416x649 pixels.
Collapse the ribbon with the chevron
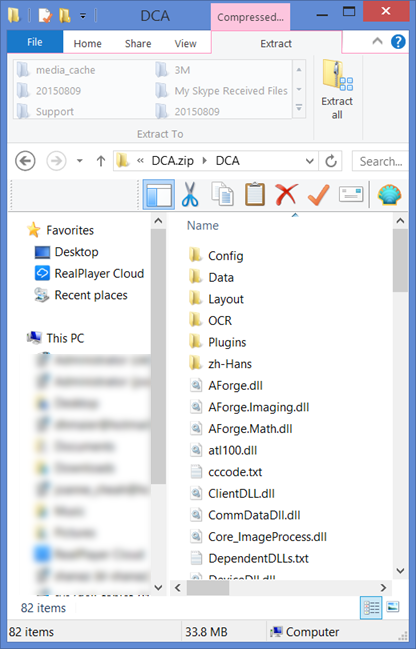coord(377,41)
